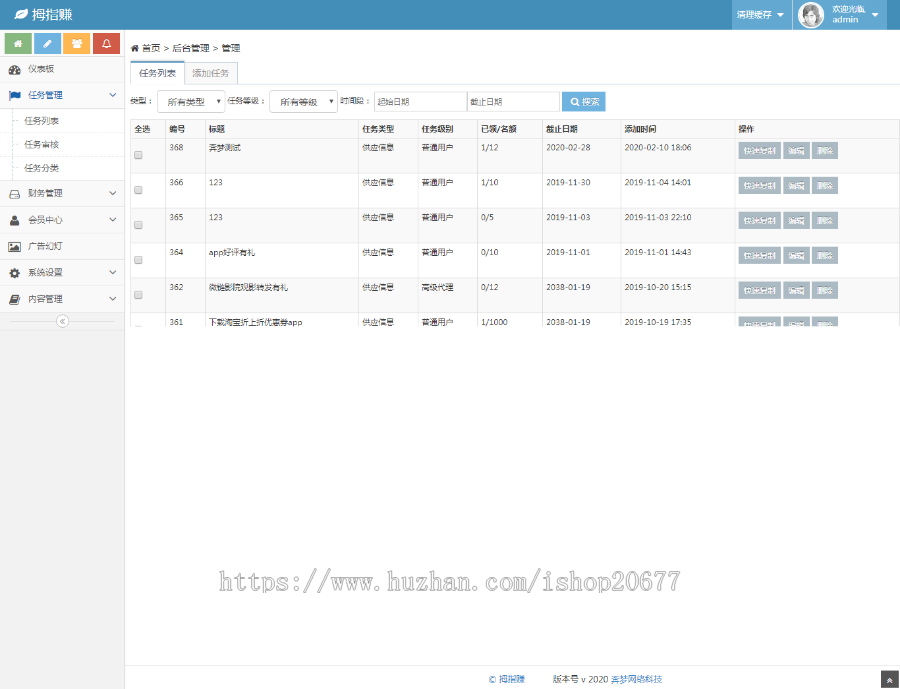Tick the checkbox for task 368
900x689 pixels.
pos(138,155)
